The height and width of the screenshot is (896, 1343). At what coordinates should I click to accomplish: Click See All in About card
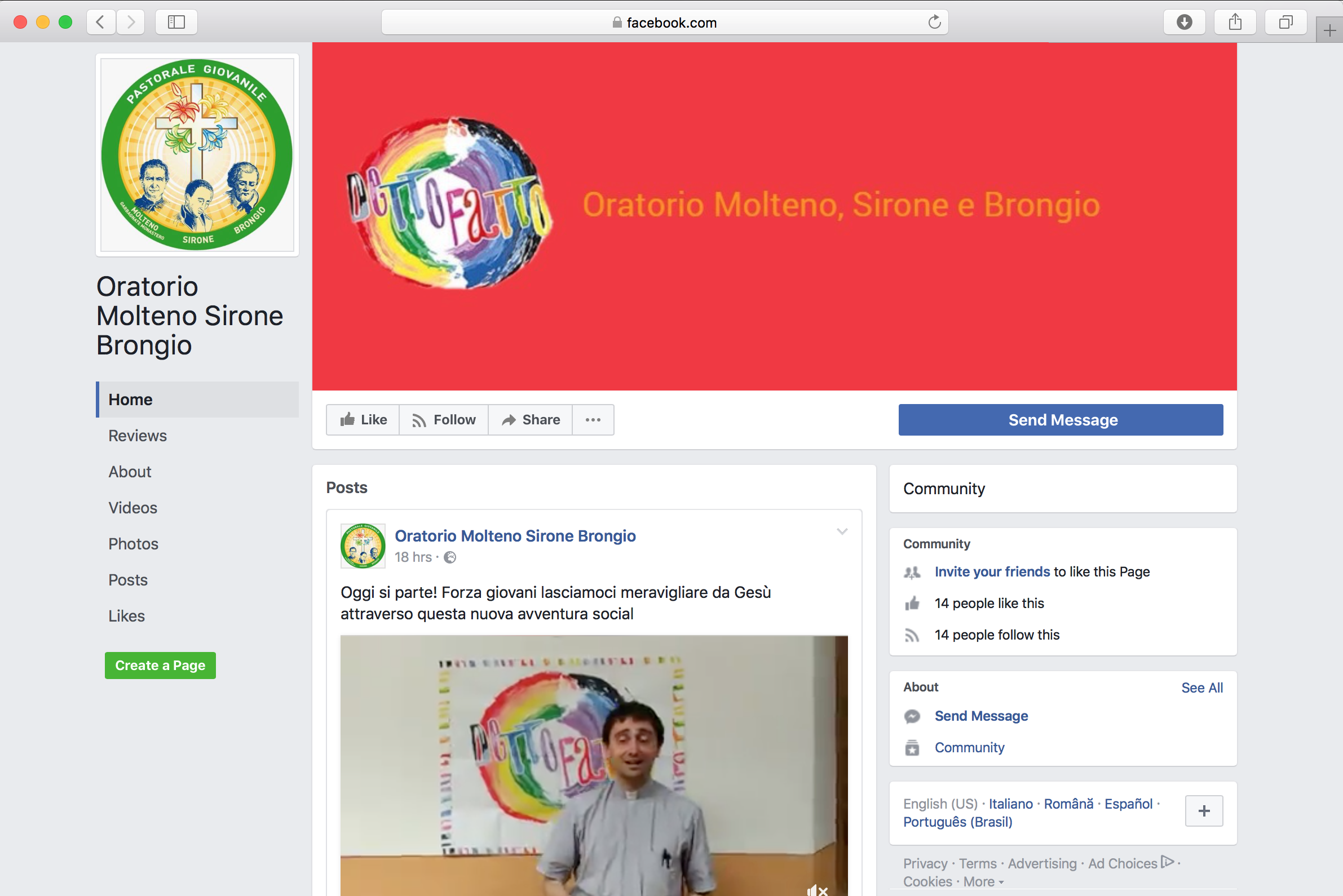click(x=1202, y=687)
